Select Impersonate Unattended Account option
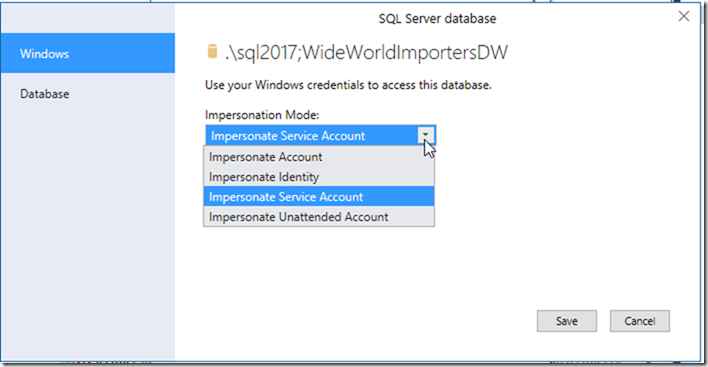708x367 pixels. 319,217
